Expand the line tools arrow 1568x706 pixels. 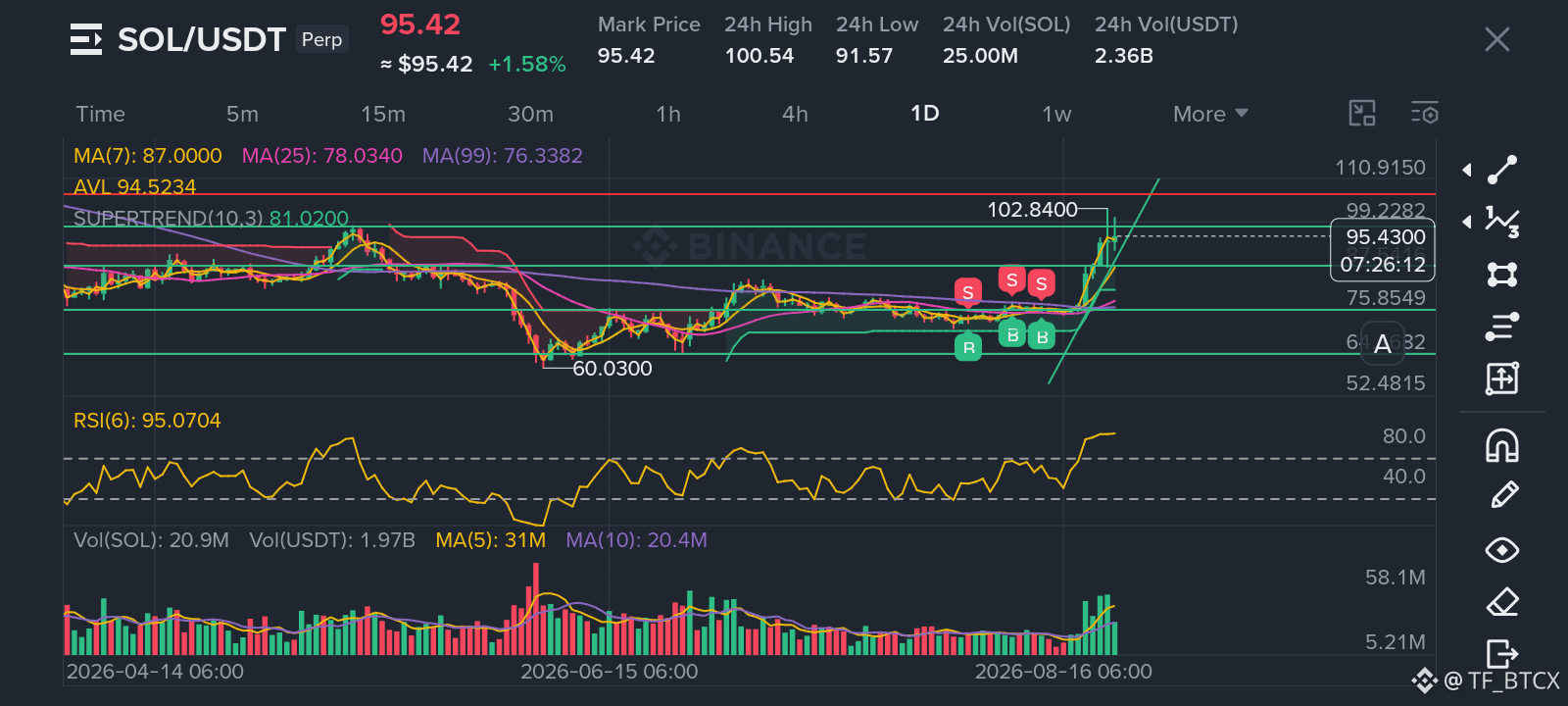1467,171
